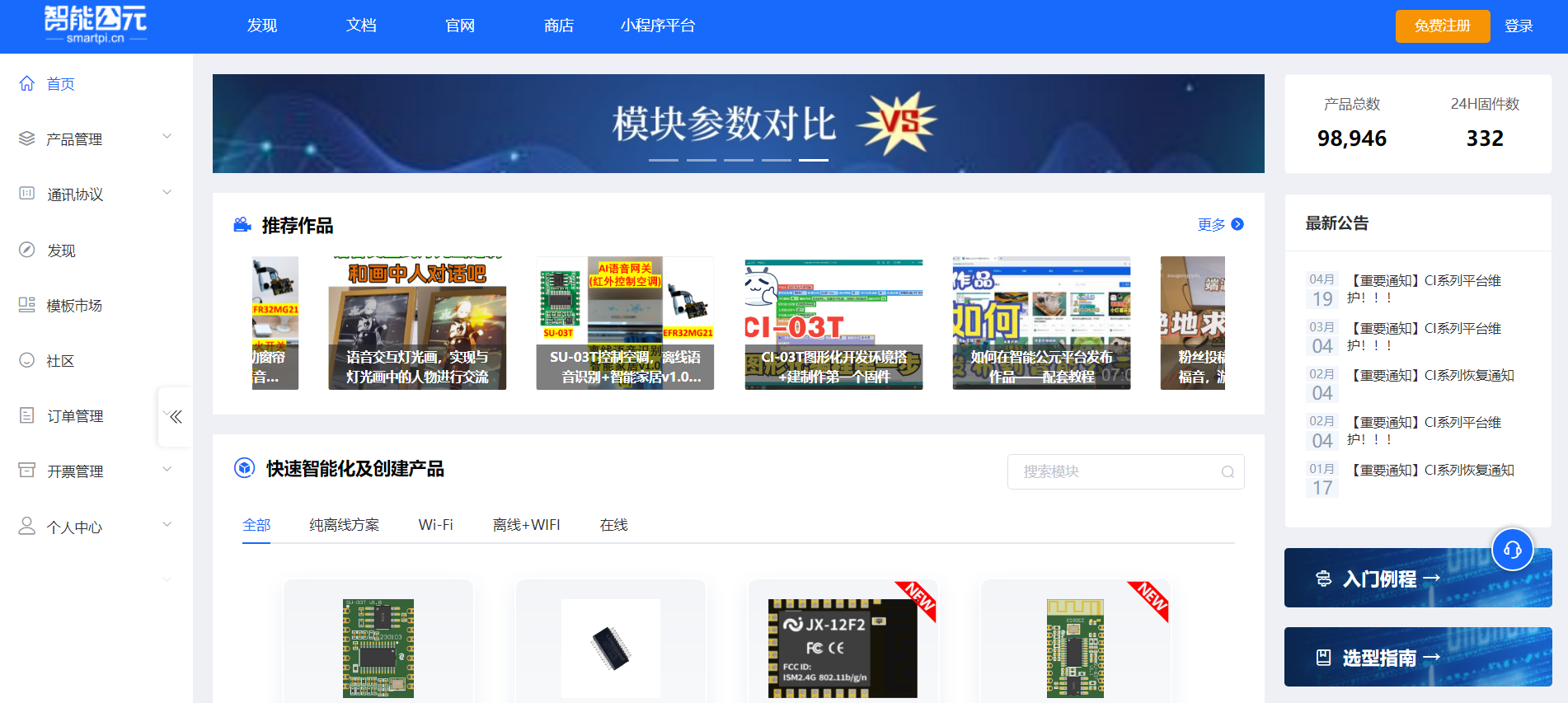This screenshot has height=703, width=1568.
Task: Click the 社区 chat bubble icon
Action: coord(27,360)
